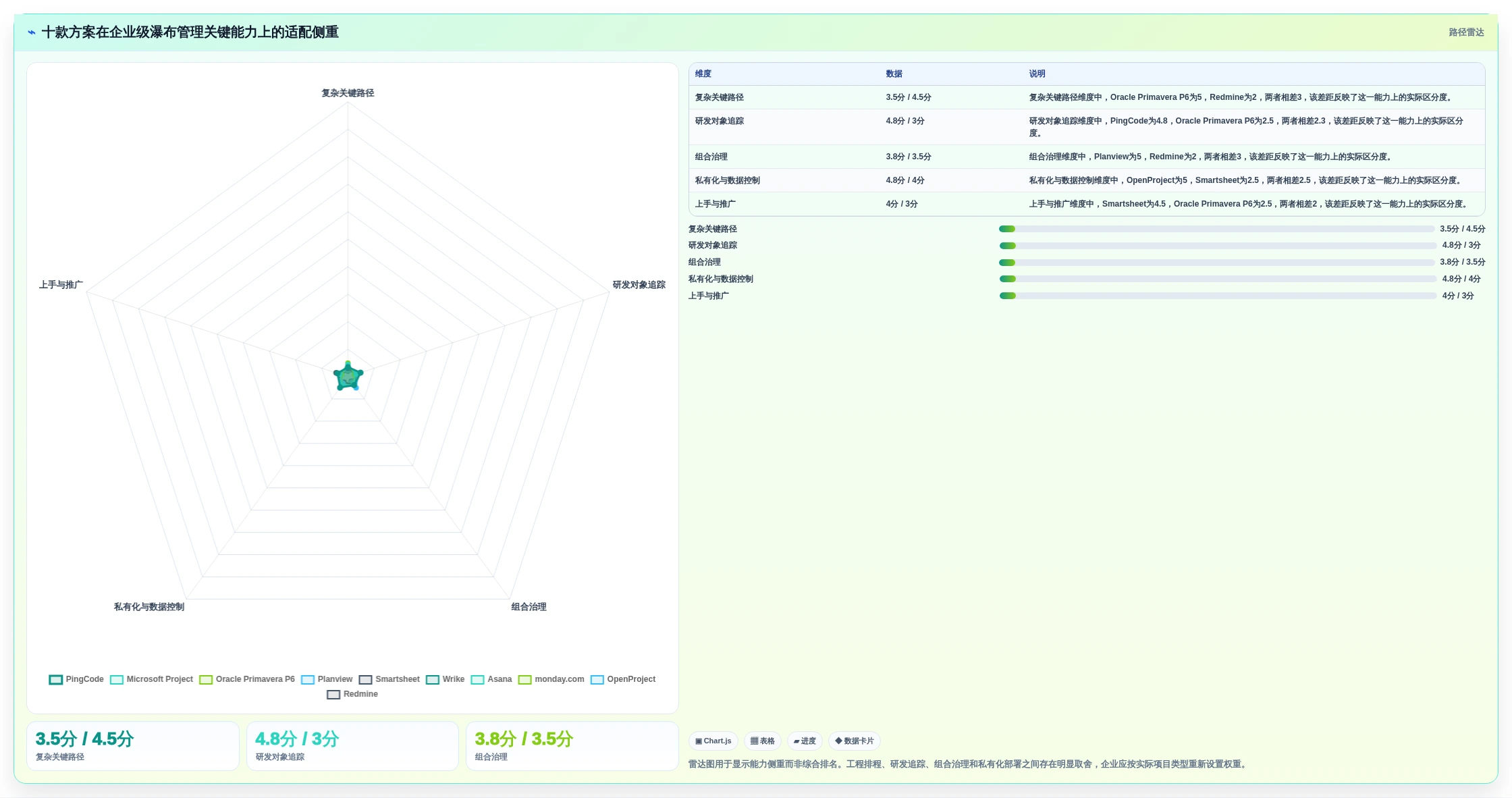
Task: Click the 复杂关键路径 progress bar
Action: [1216, 229]
